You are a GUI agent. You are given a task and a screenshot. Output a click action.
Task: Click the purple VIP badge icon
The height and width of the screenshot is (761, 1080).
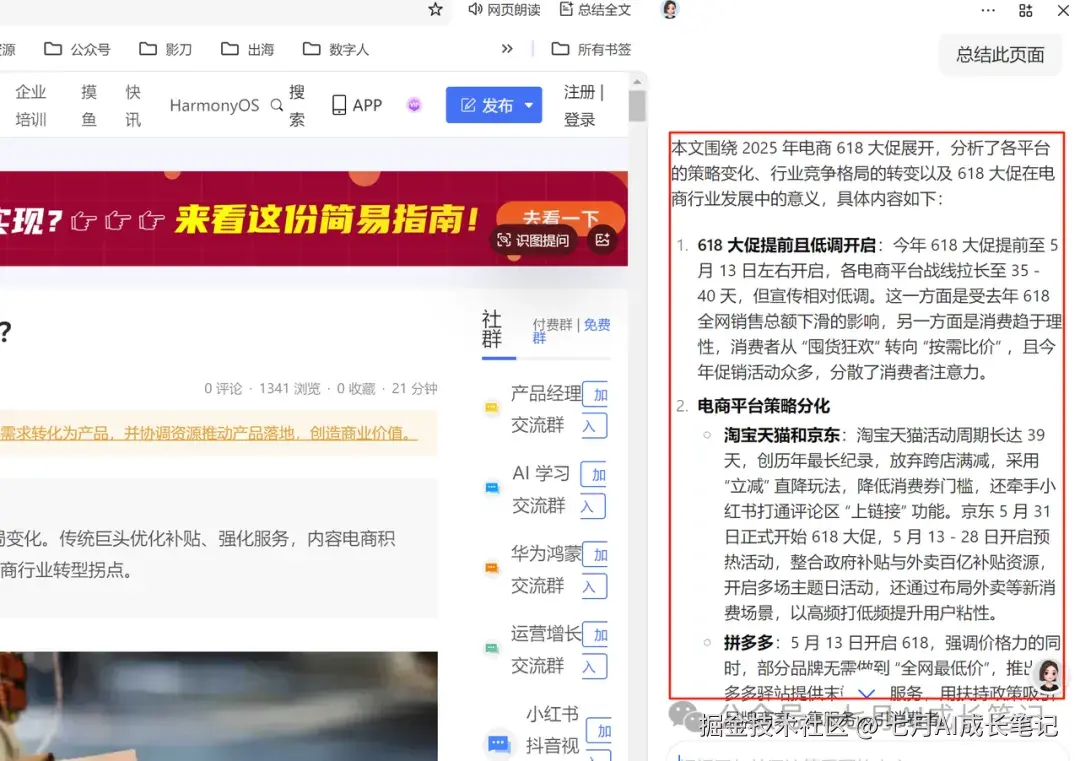414,104
